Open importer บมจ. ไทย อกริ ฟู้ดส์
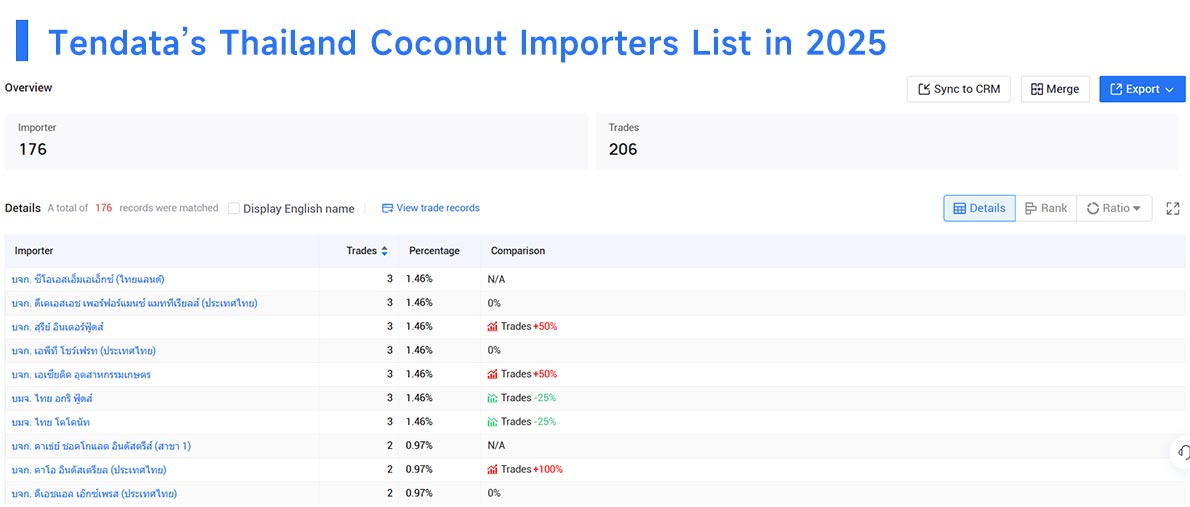Image resolution: width=1190 pixels, height=507 pixels. click(x=52, y=398)
